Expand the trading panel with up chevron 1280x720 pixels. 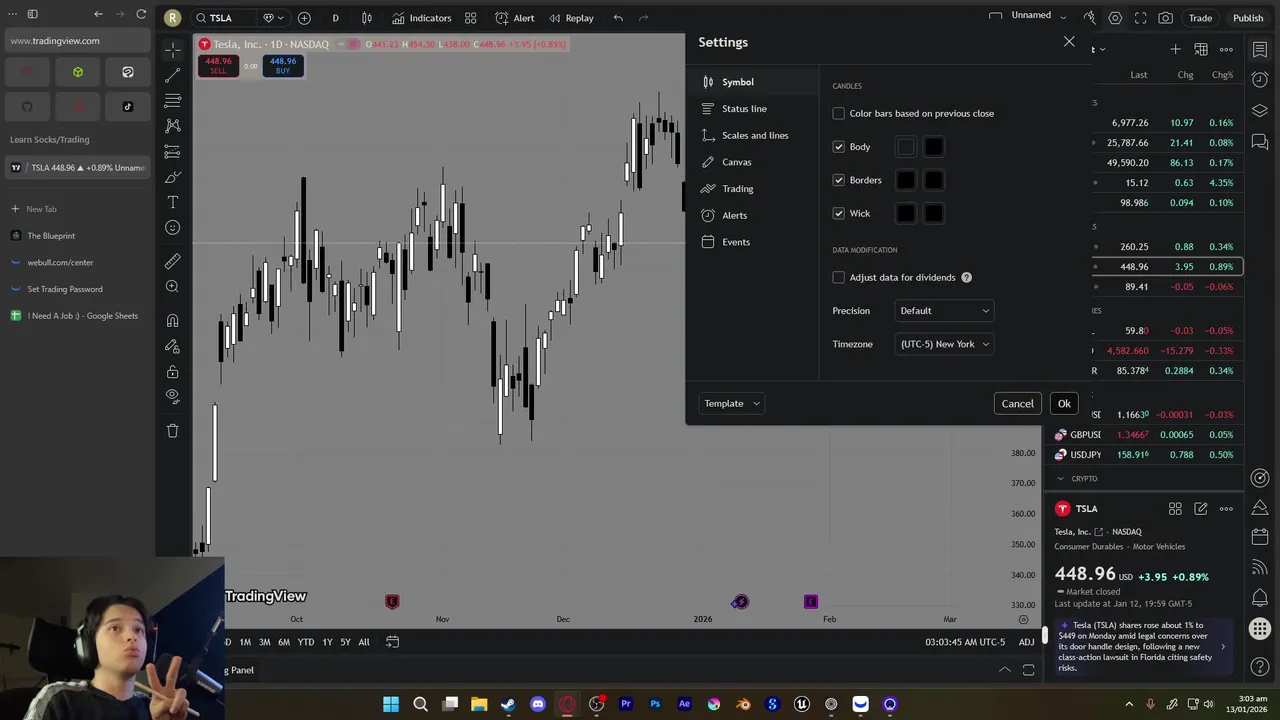coord(1004,670)
